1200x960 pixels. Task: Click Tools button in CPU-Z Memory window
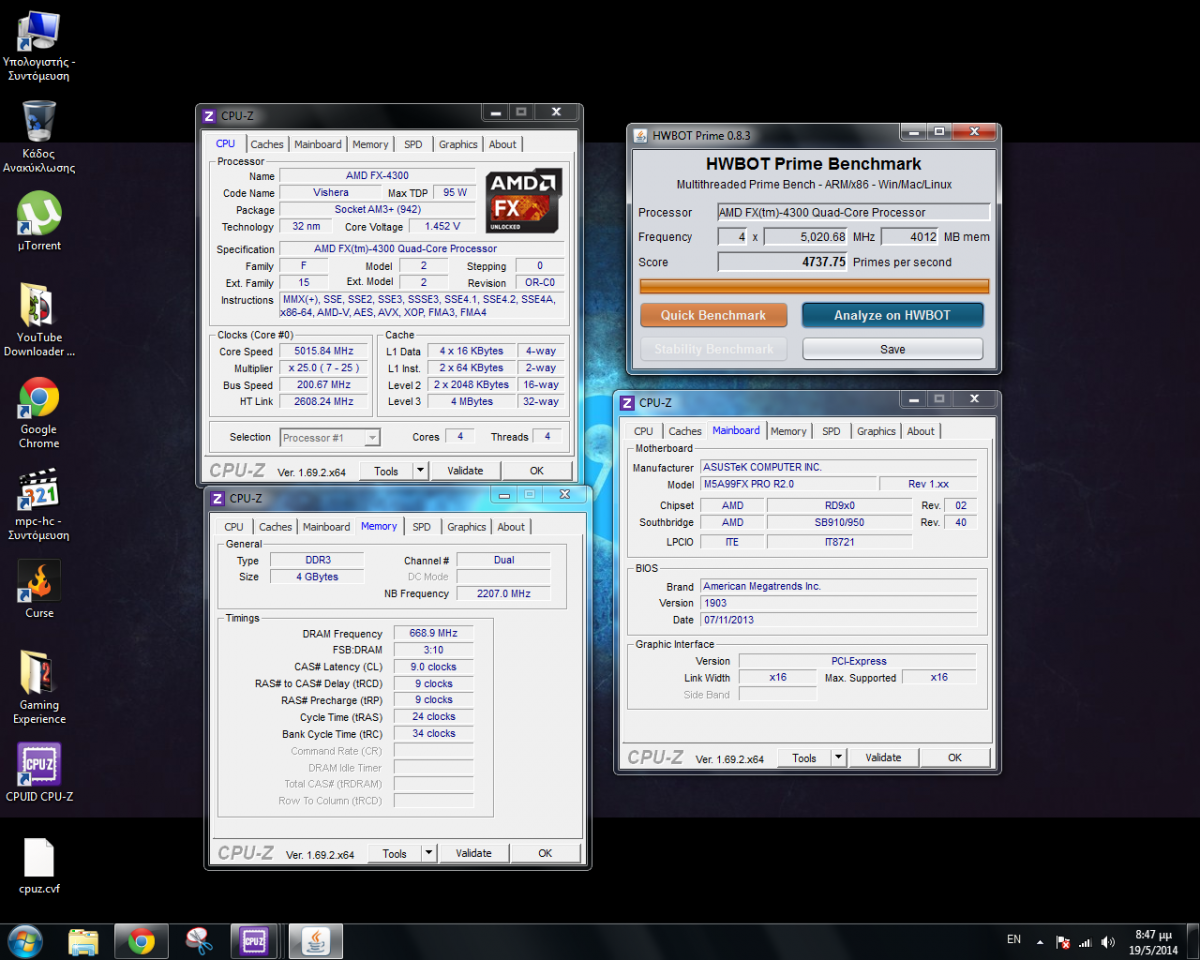coord(395,853)
